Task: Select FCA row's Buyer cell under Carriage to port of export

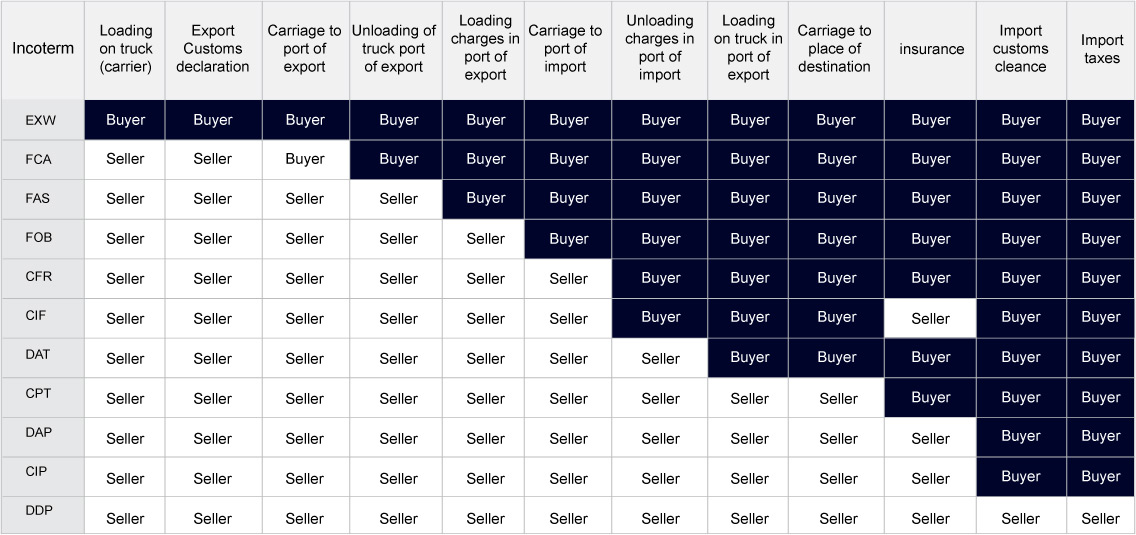Action: click(305, 159)
